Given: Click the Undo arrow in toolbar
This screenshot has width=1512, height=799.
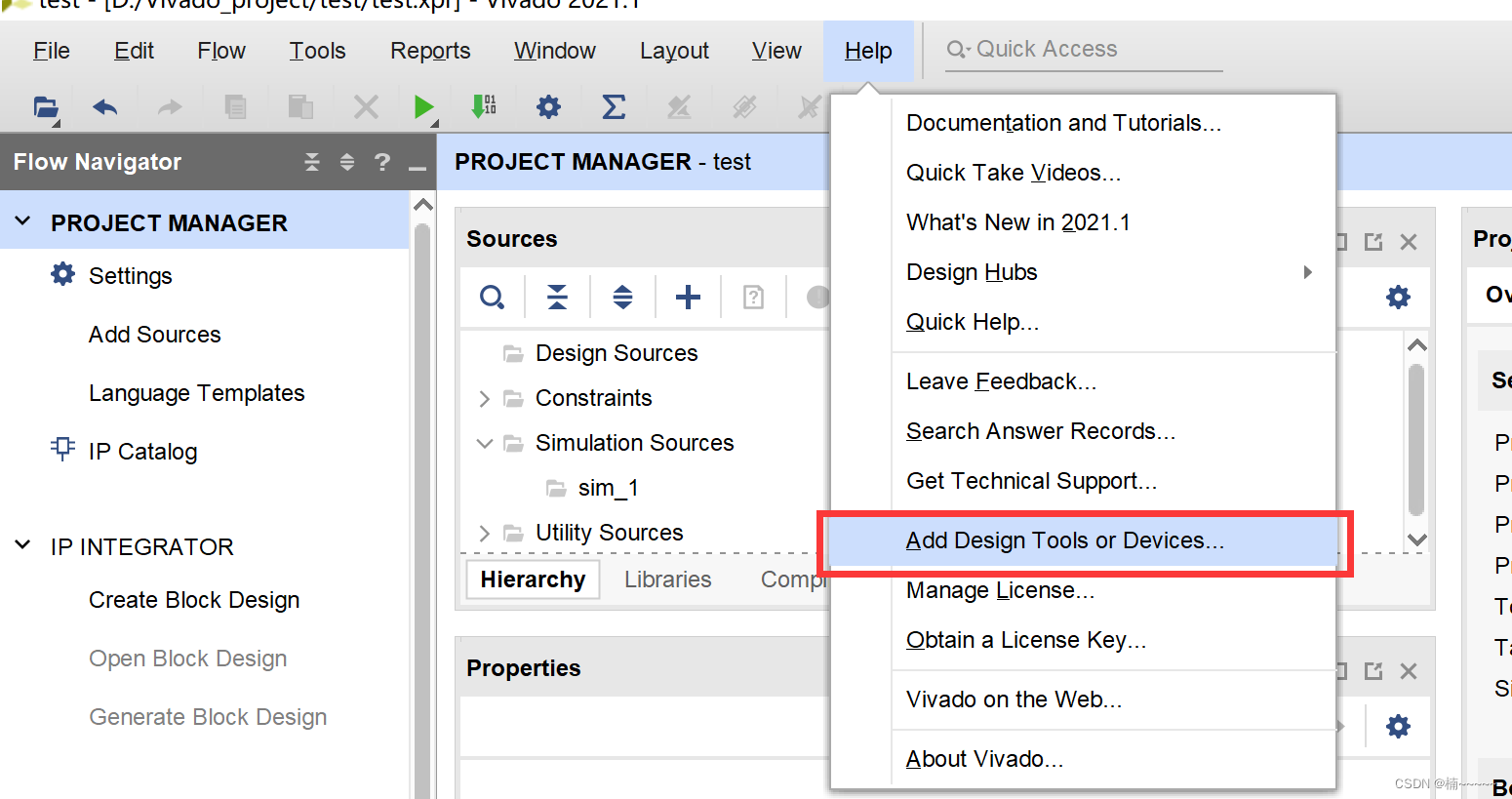Looking at the screenshot, I should [x=105, y=106].
